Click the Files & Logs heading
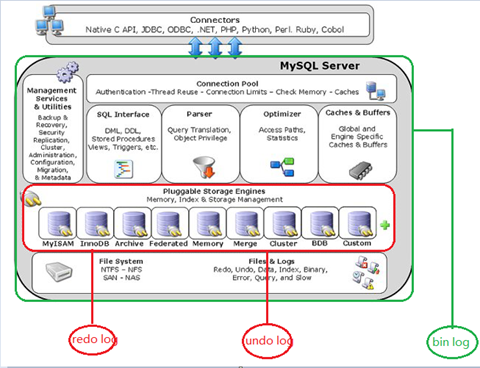480x368 pixels. [272, 261]
